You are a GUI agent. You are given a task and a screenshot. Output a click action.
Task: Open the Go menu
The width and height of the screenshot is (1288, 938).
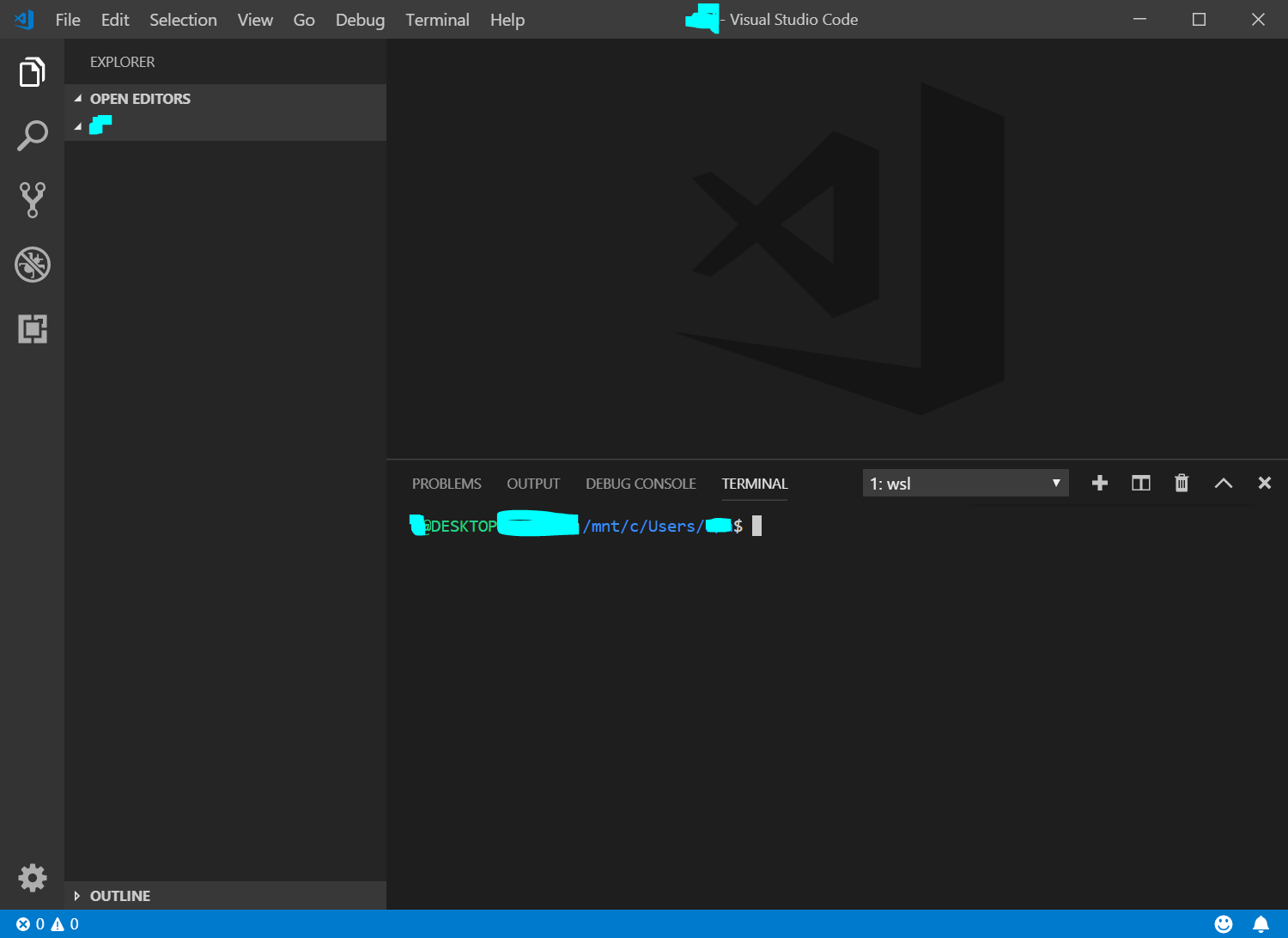(x=304, y=20)
